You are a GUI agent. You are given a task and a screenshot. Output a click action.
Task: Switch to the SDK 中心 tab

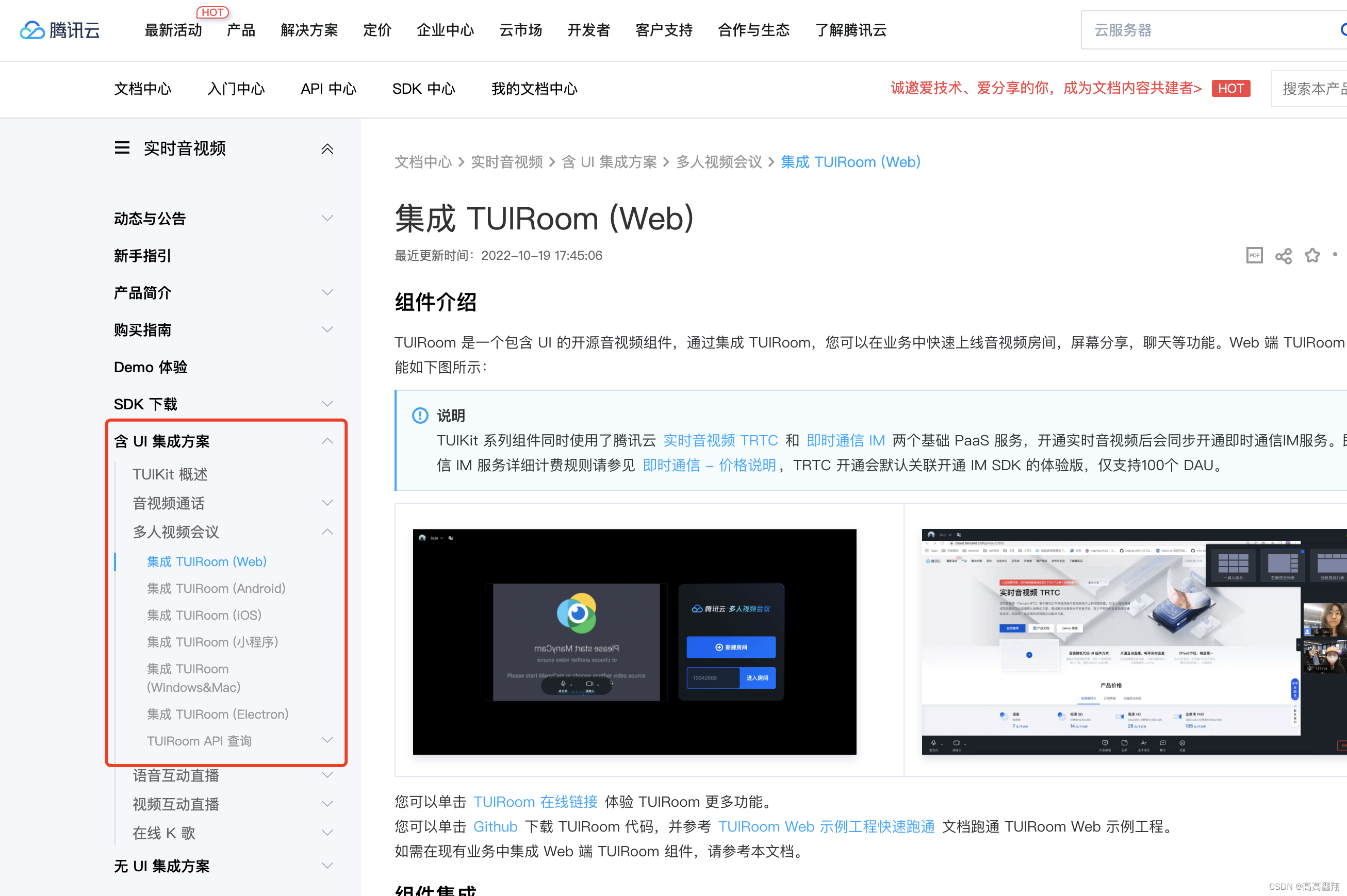(x=423, y=89)
